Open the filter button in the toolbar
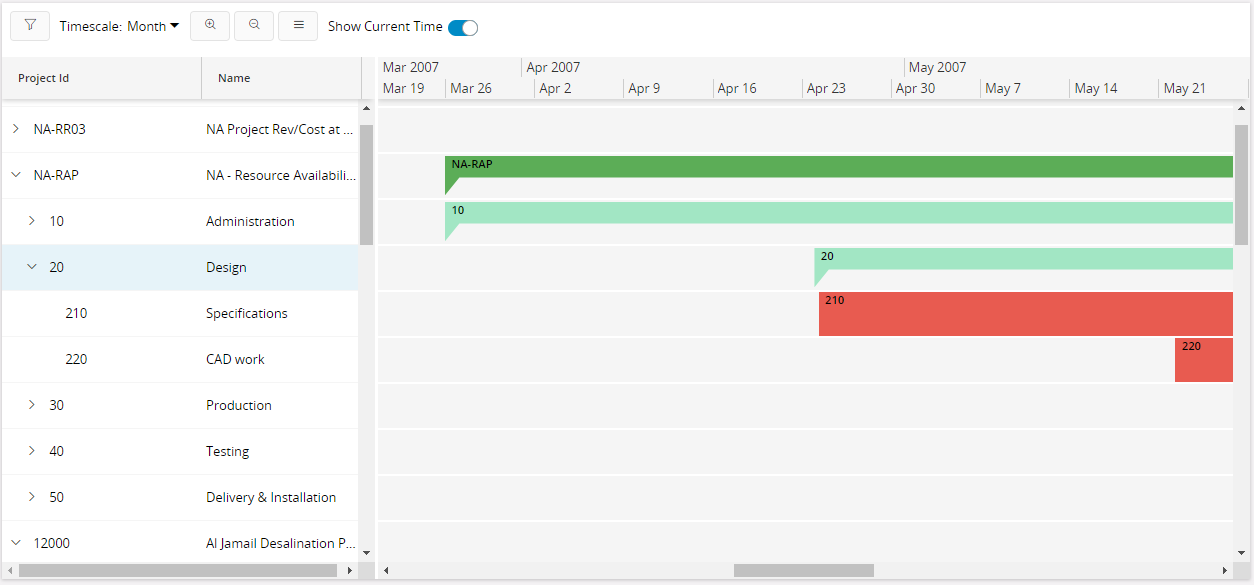The width and height of the screenshot is (1254, 585). tap(30, 26)
